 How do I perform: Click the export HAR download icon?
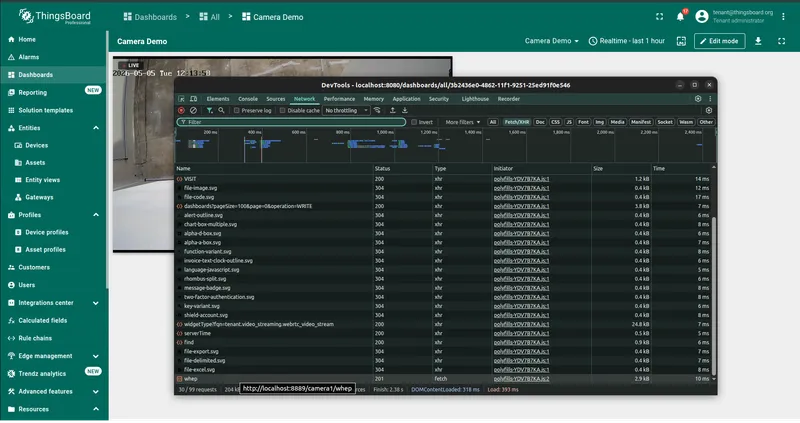point(405,110)
